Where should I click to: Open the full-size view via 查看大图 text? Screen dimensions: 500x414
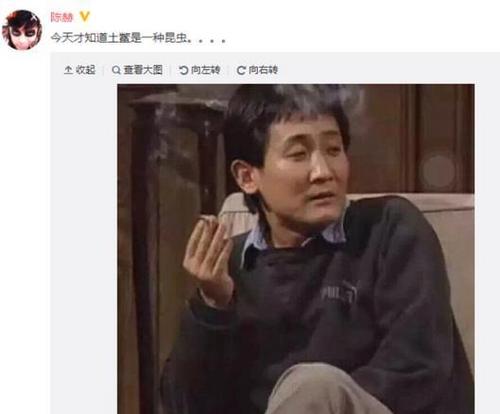pyautogui.click(x=143, y=70)
